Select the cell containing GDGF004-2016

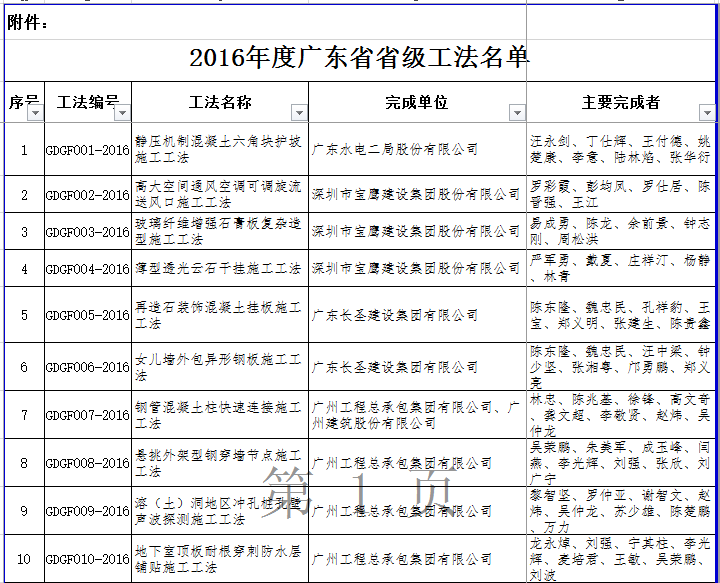88,269
